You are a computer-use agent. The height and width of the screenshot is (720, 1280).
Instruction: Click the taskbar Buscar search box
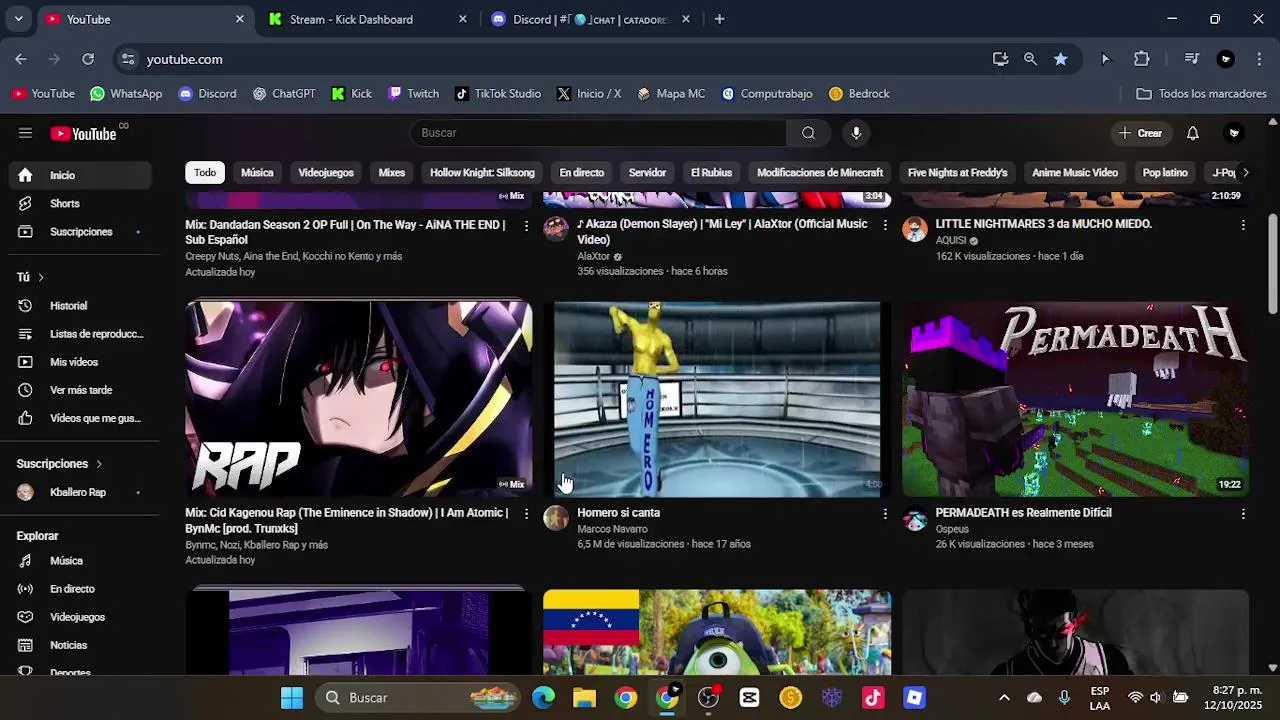coord(418,698)
